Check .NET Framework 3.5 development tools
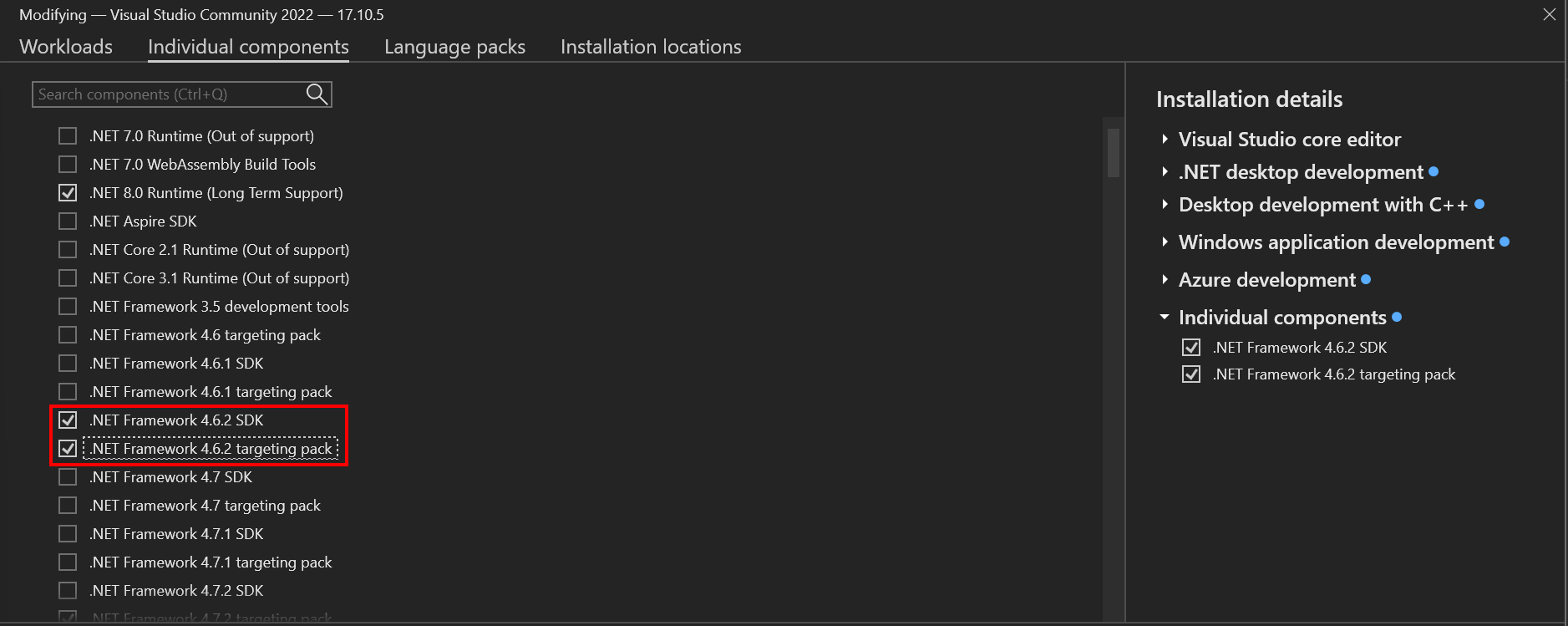The width and height of the screenshot is (1568, 626). [x=68, y=306]
